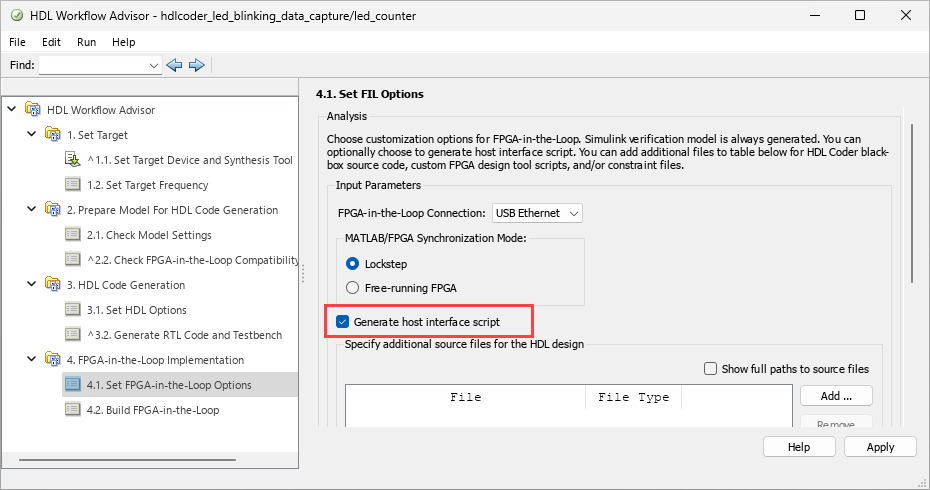Select 1.2. Set Target Frequency
This screenshot has height=490, width=930.
tap(148, 184)
